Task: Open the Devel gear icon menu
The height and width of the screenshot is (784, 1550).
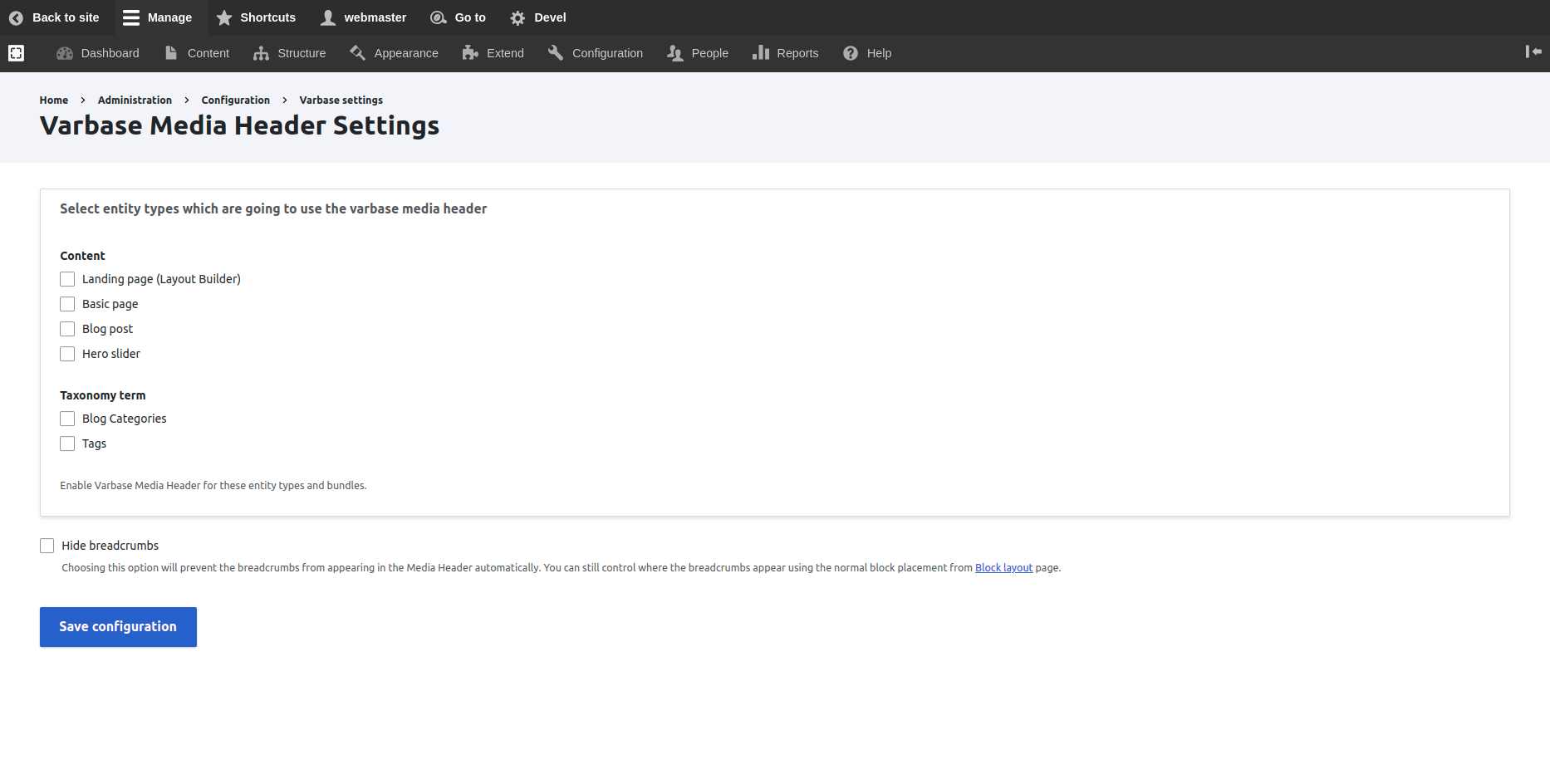Action: 517,17
